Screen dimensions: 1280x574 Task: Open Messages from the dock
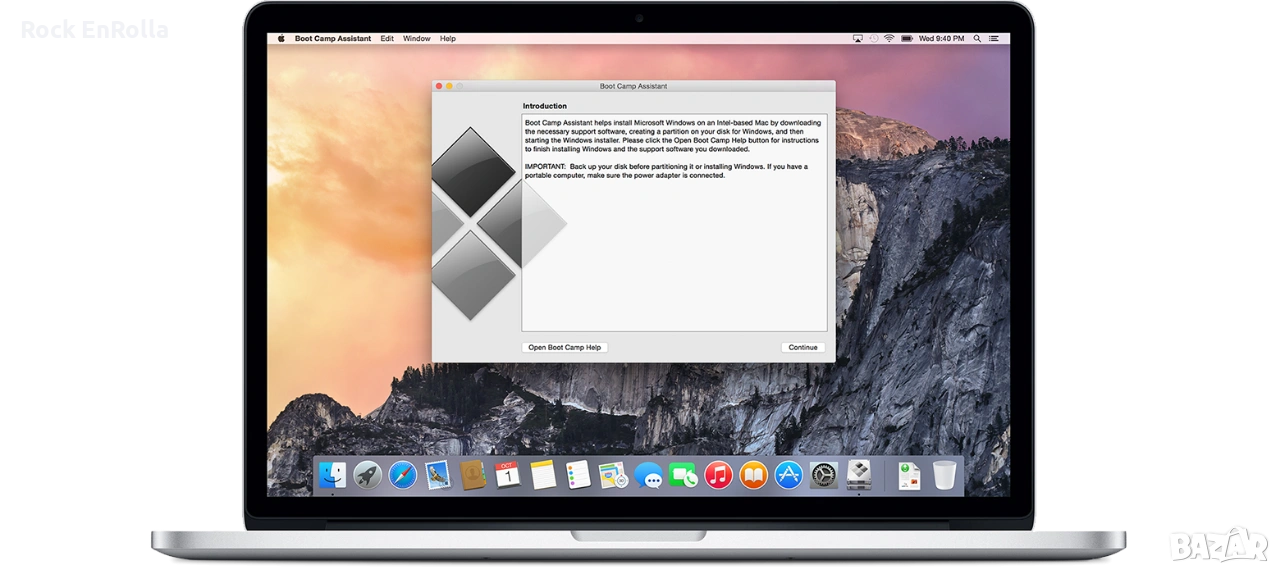pyautogui.click(x=648, y=475)
